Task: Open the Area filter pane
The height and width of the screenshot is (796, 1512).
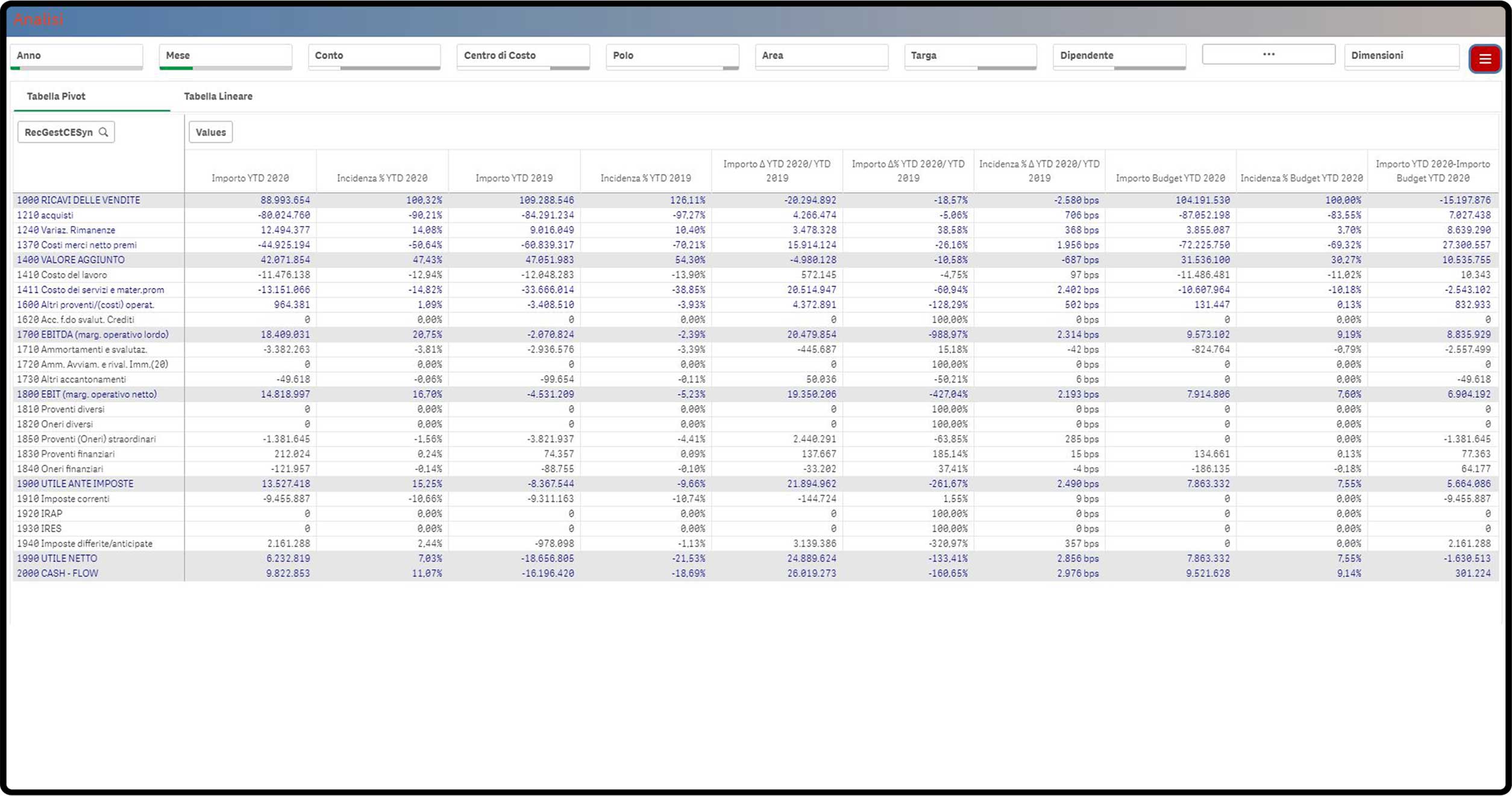Action: [x=821, y=55]
